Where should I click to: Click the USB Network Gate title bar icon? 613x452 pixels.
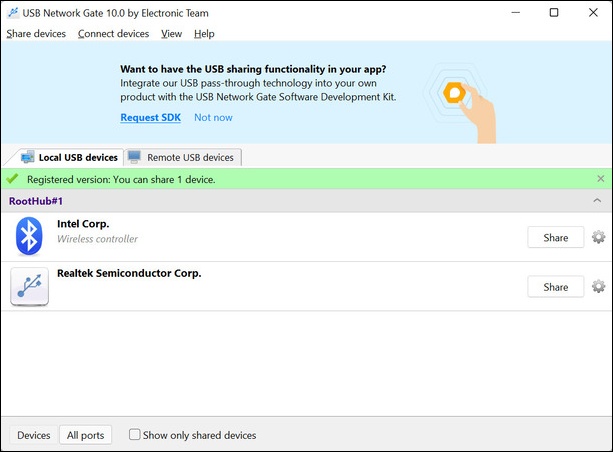[13, 13]
